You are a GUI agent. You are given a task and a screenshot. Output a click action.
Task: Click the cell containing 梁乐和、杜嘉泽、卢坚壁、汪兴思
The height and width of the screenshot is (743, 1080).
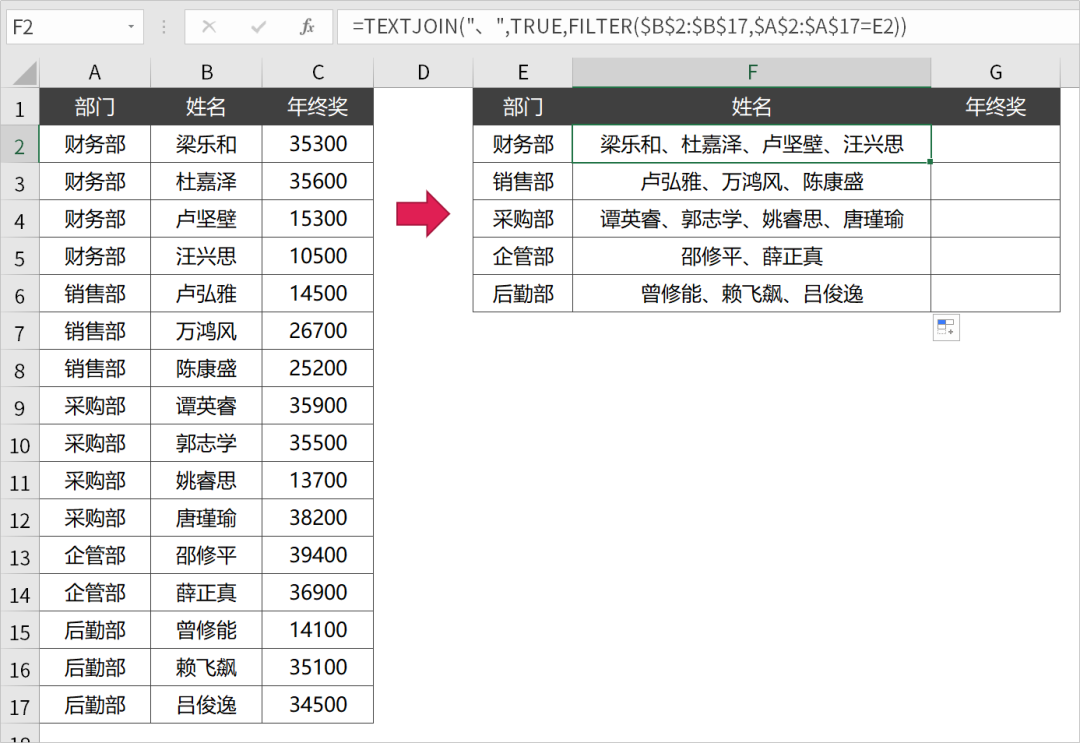click(751, 144)
